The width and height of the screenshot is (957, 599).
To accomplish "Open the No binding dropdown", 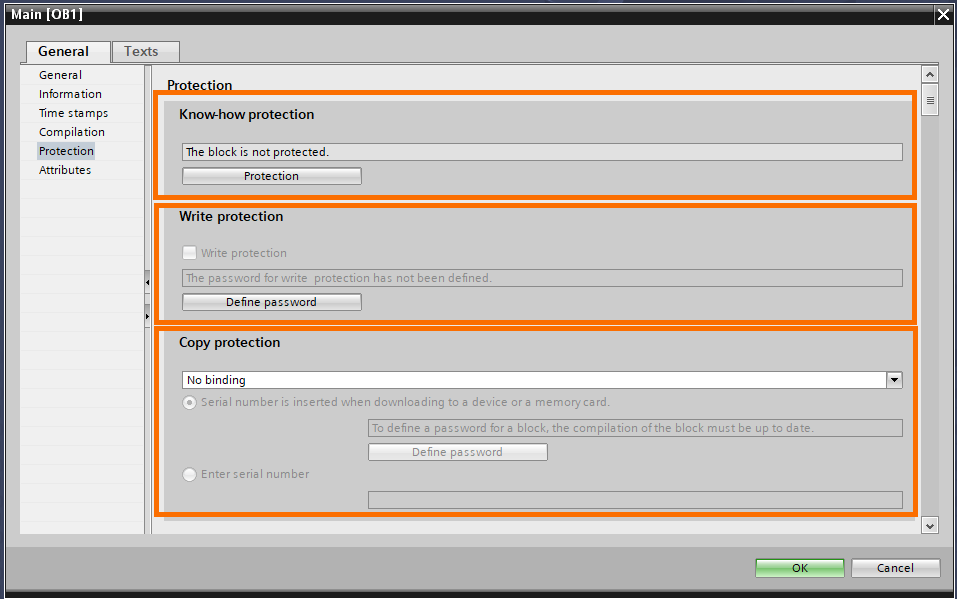I will pyautogui.click(x=894, y=379).
